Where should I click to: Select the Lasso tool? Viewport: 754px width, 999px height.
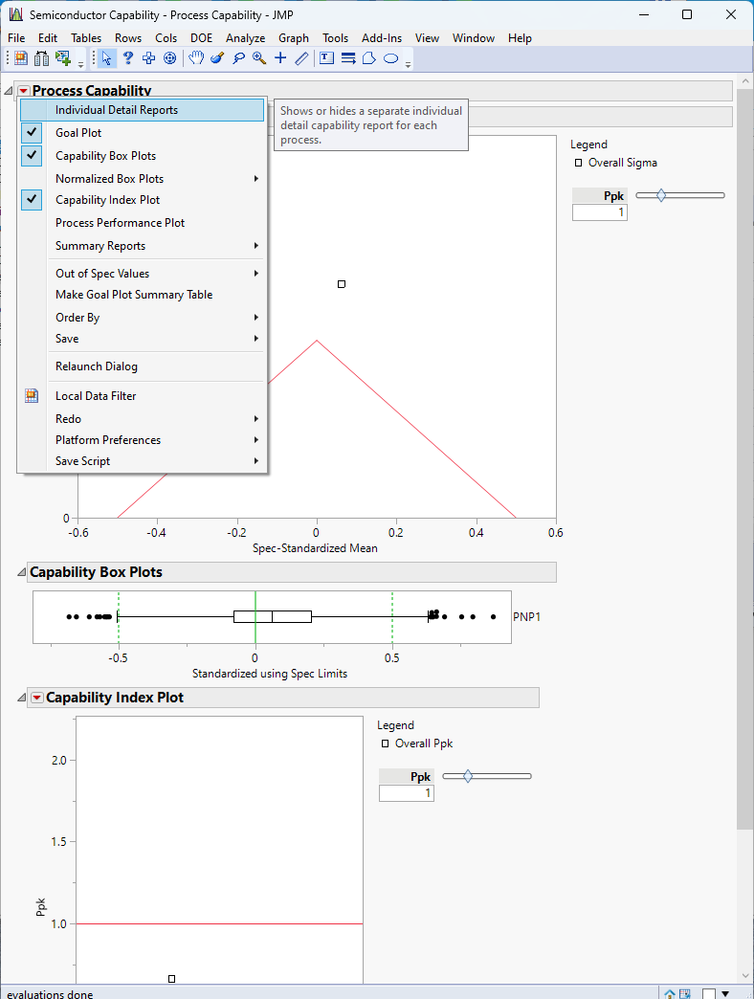[238, 59]
